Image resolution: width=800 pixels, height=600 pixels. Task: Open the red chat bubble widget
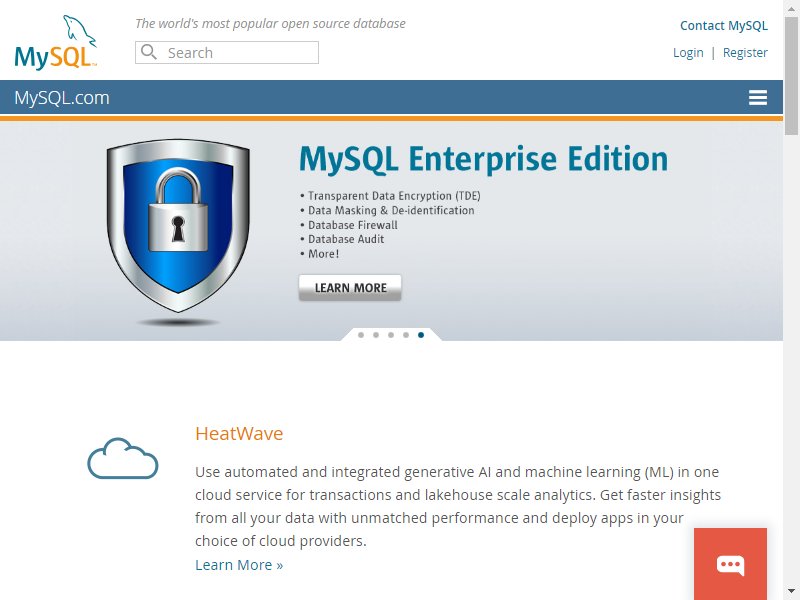coord(730,564)
